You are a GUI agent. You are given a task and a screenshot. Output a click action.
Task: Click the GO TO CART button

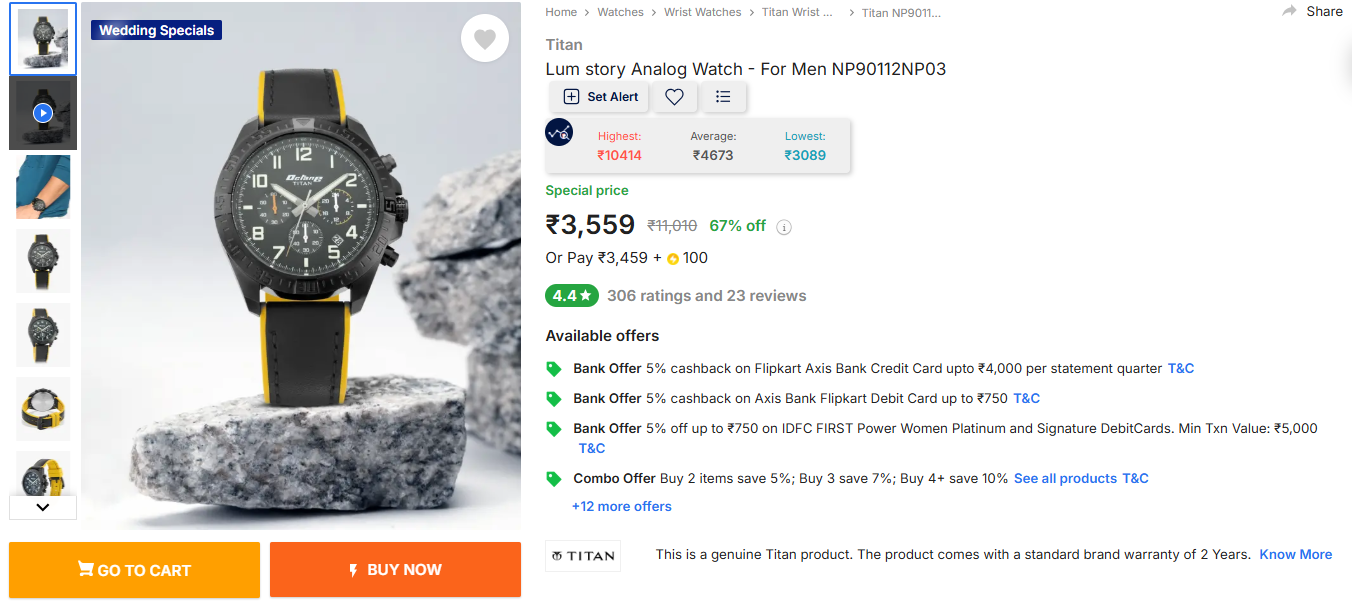tap(134, 570)
